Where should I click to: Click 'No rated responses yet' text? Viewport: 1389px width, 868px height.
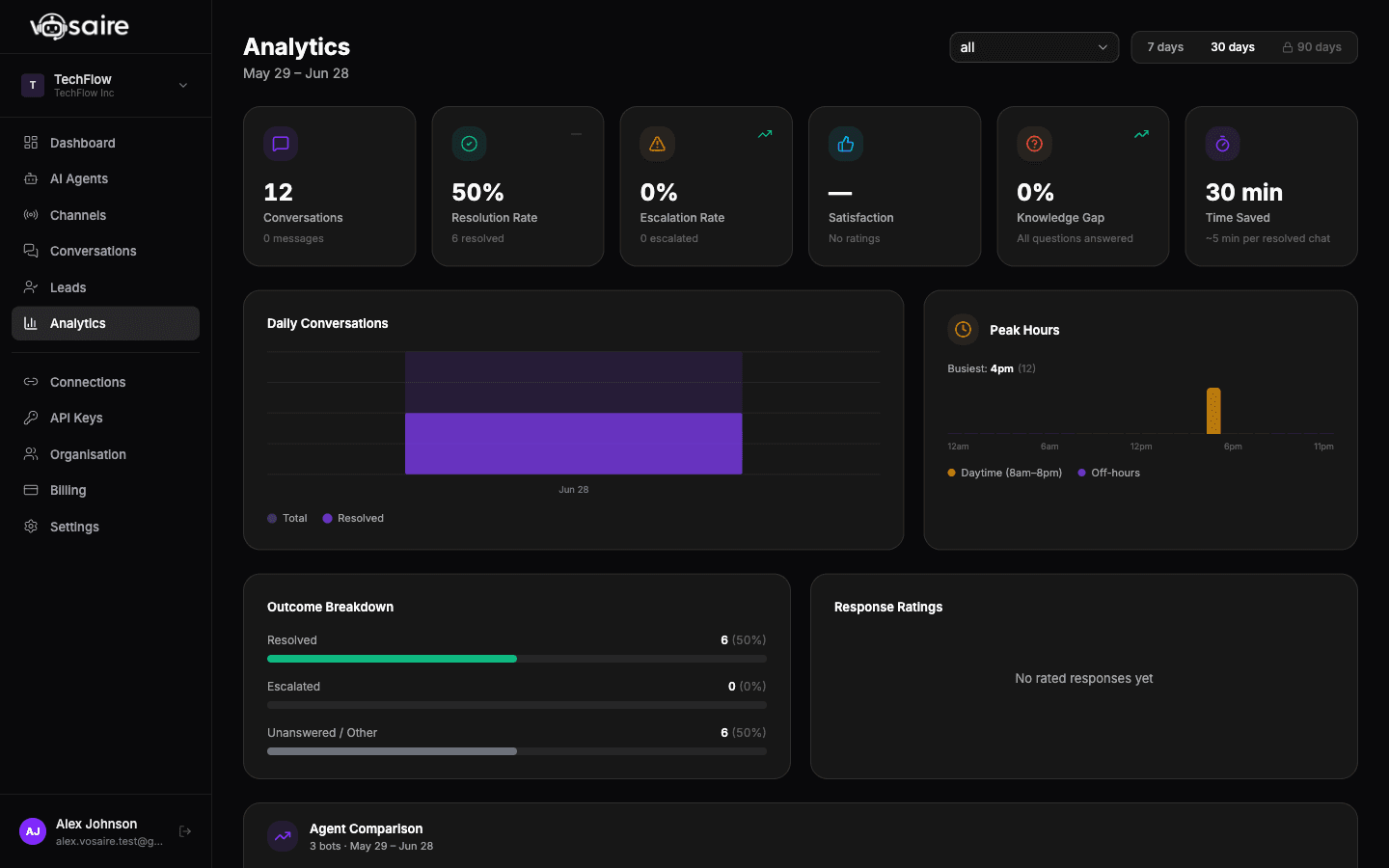[1084, 678]
